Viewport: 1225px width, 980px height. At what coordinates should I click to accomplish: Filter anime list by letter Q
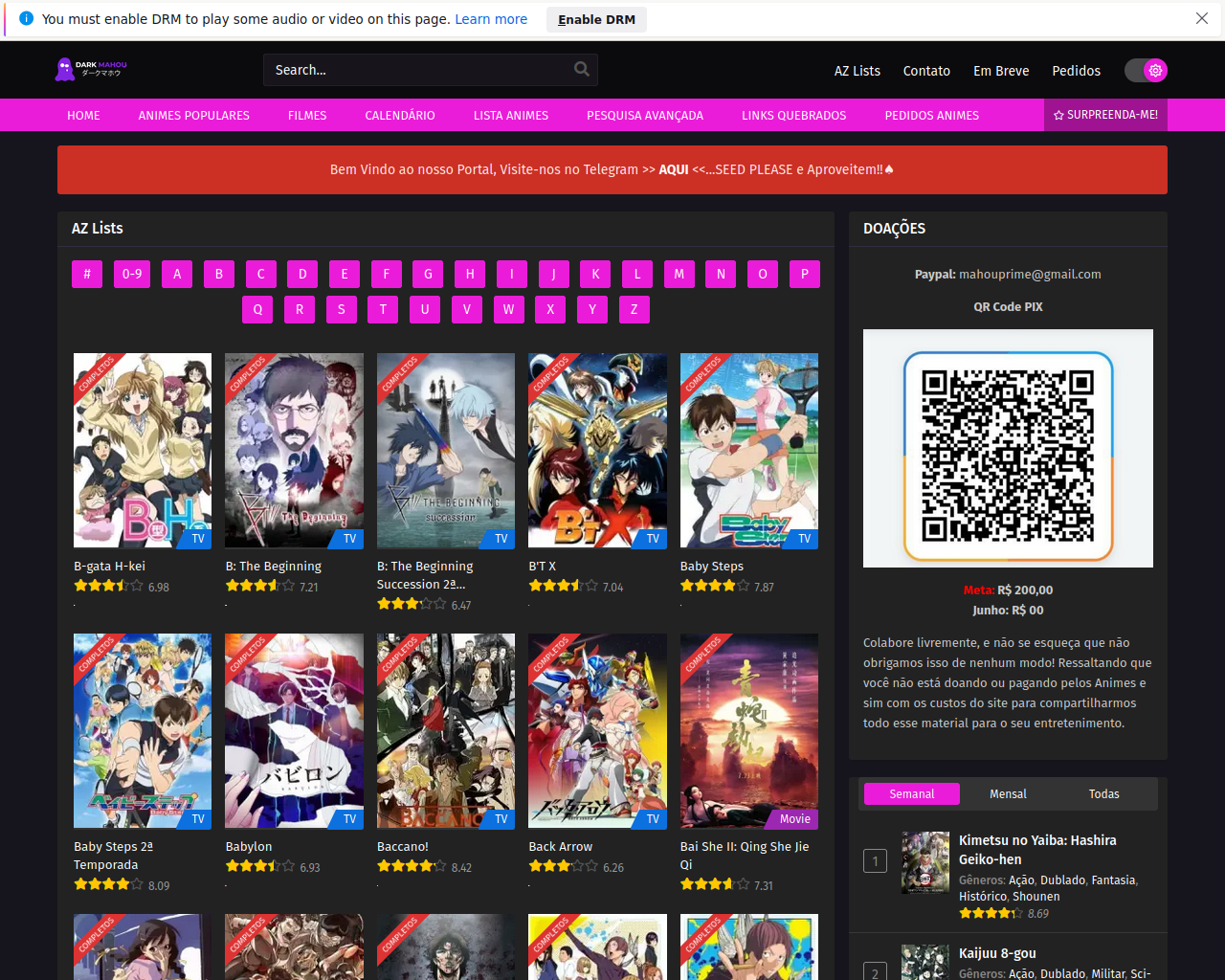pos(257,309)
